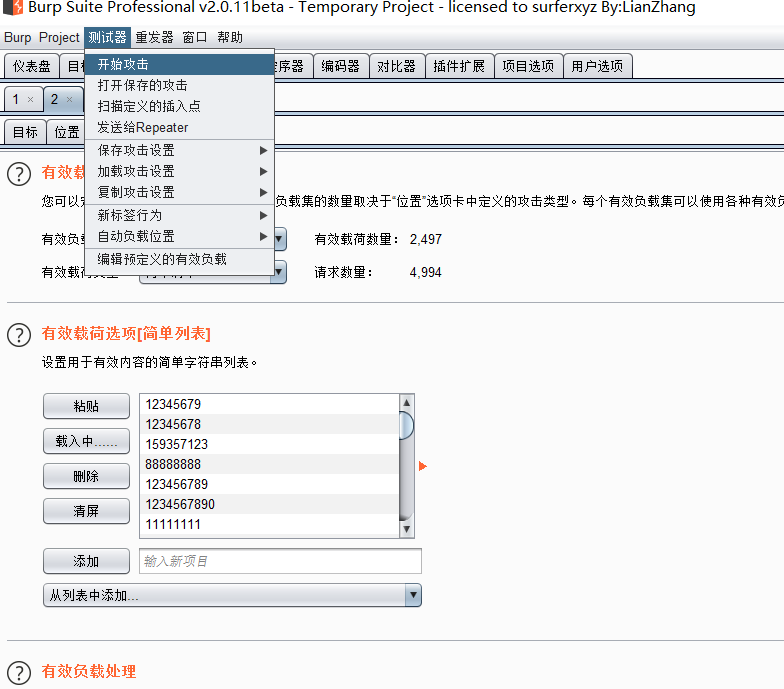Click the request count value 4,994
This screenshot has width=784, height=689.
(x=426, y=272)
